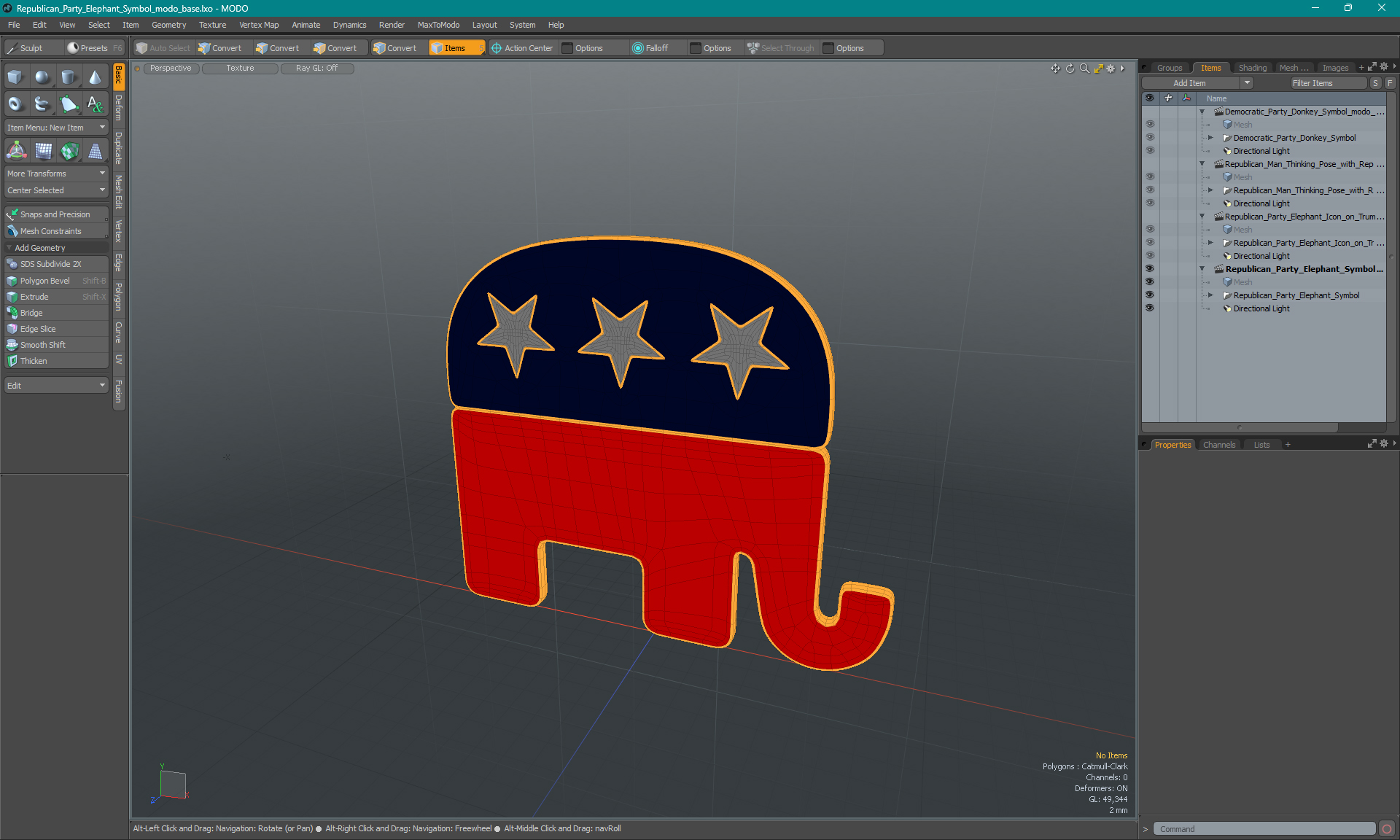Viewport: 1400px width, 840px height.
Task: Switch to Deform vertical tab
Action: point(119,108)
